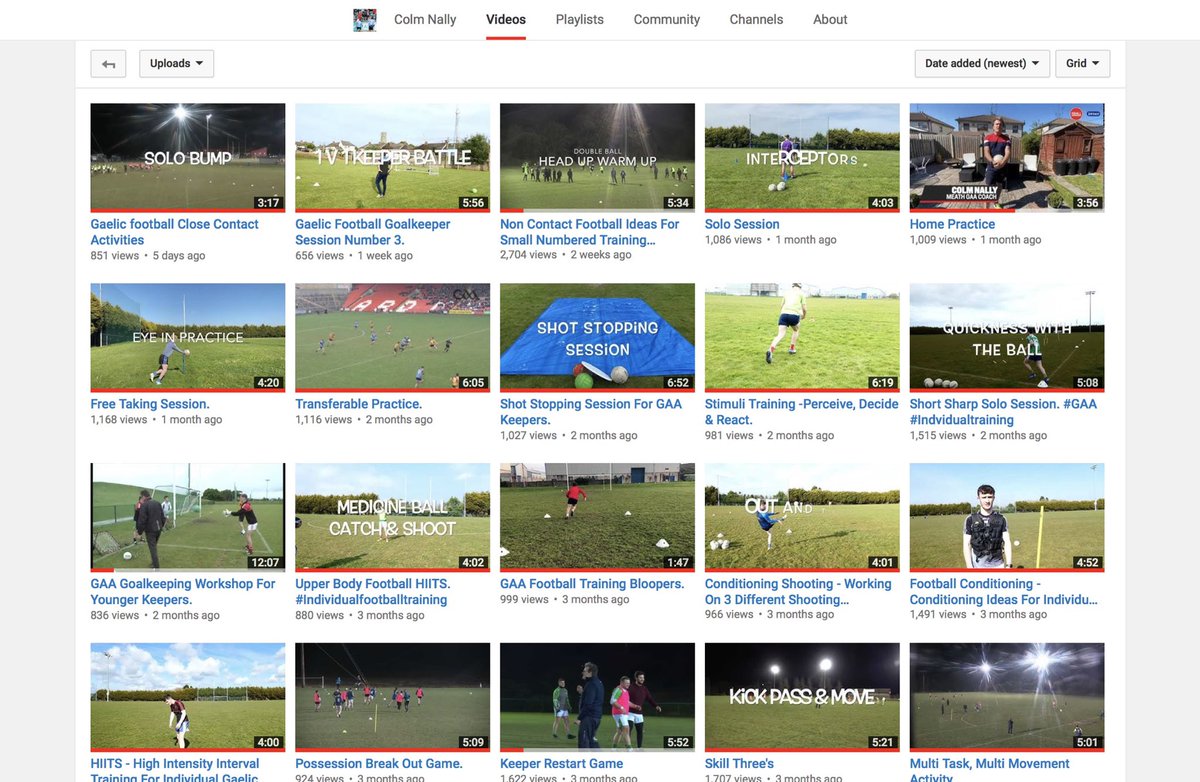Play the KICK PASS & MOVE thumbnail
Screen dimensions: 1200x782
[802, 698]
